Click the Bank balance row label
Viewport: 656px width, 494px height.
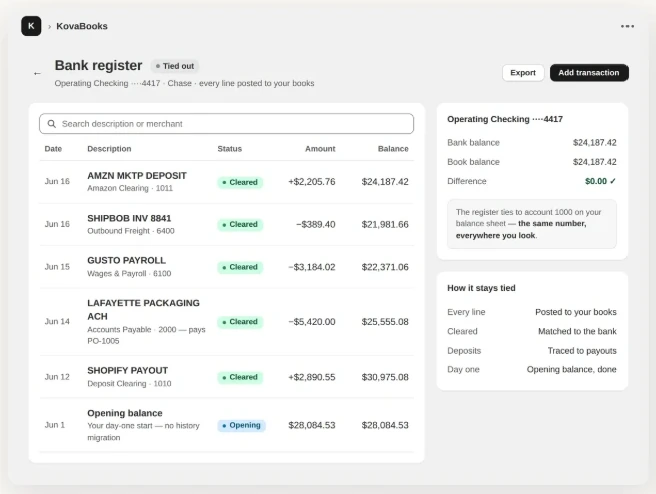coord(473,143)
